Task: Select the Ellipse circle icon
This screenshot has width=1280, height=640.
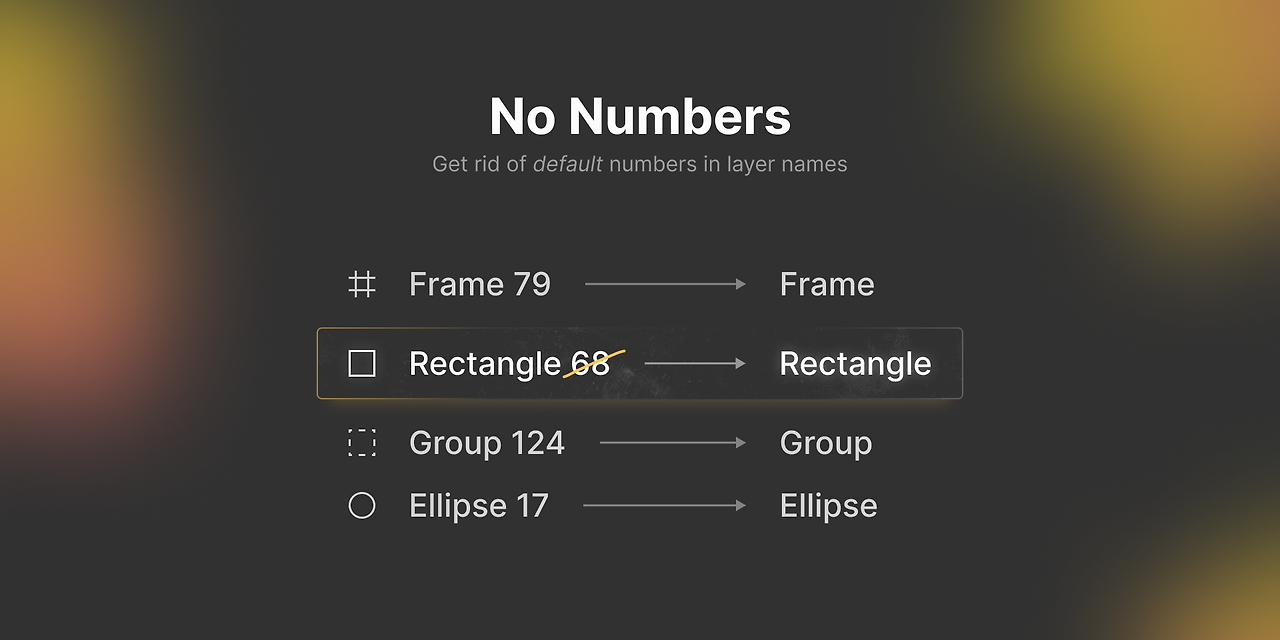Action: [x=362, y=506]
